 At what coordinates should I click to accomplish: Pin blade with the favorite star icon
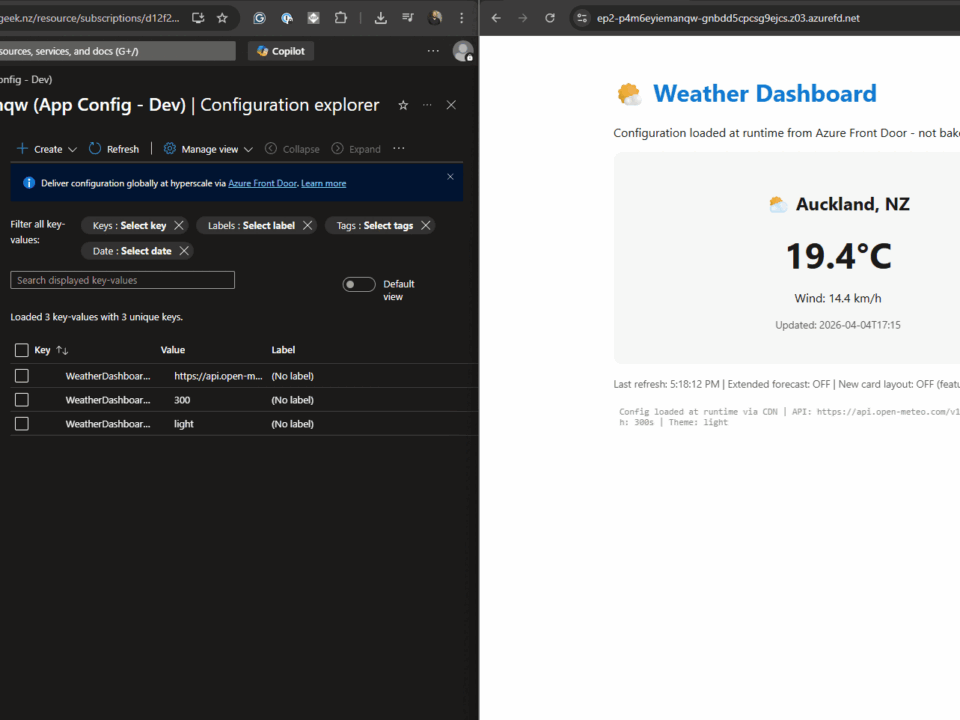click(x=403, y=105)
